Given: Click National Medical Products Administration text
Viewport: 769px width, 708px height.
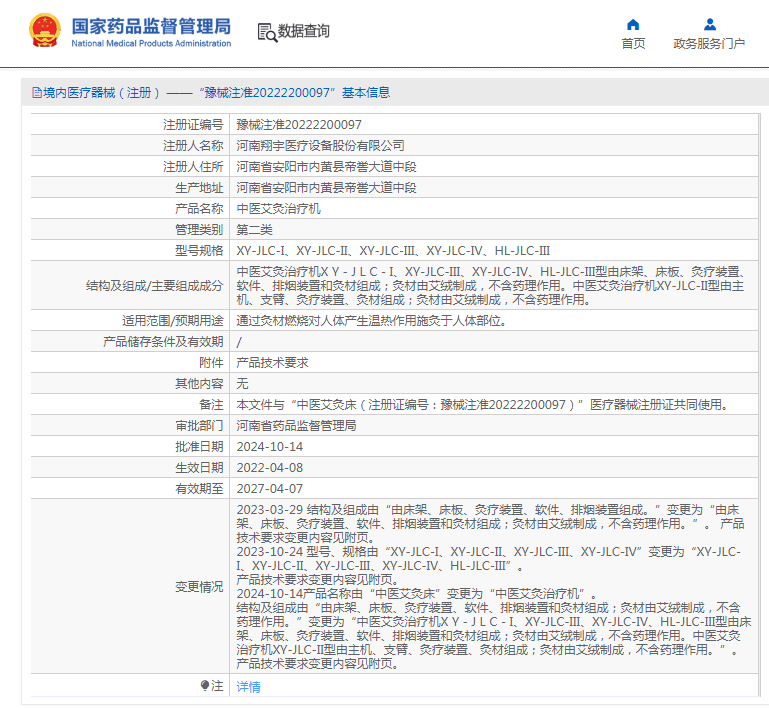Looking at the screenshot, I should 151,44.
